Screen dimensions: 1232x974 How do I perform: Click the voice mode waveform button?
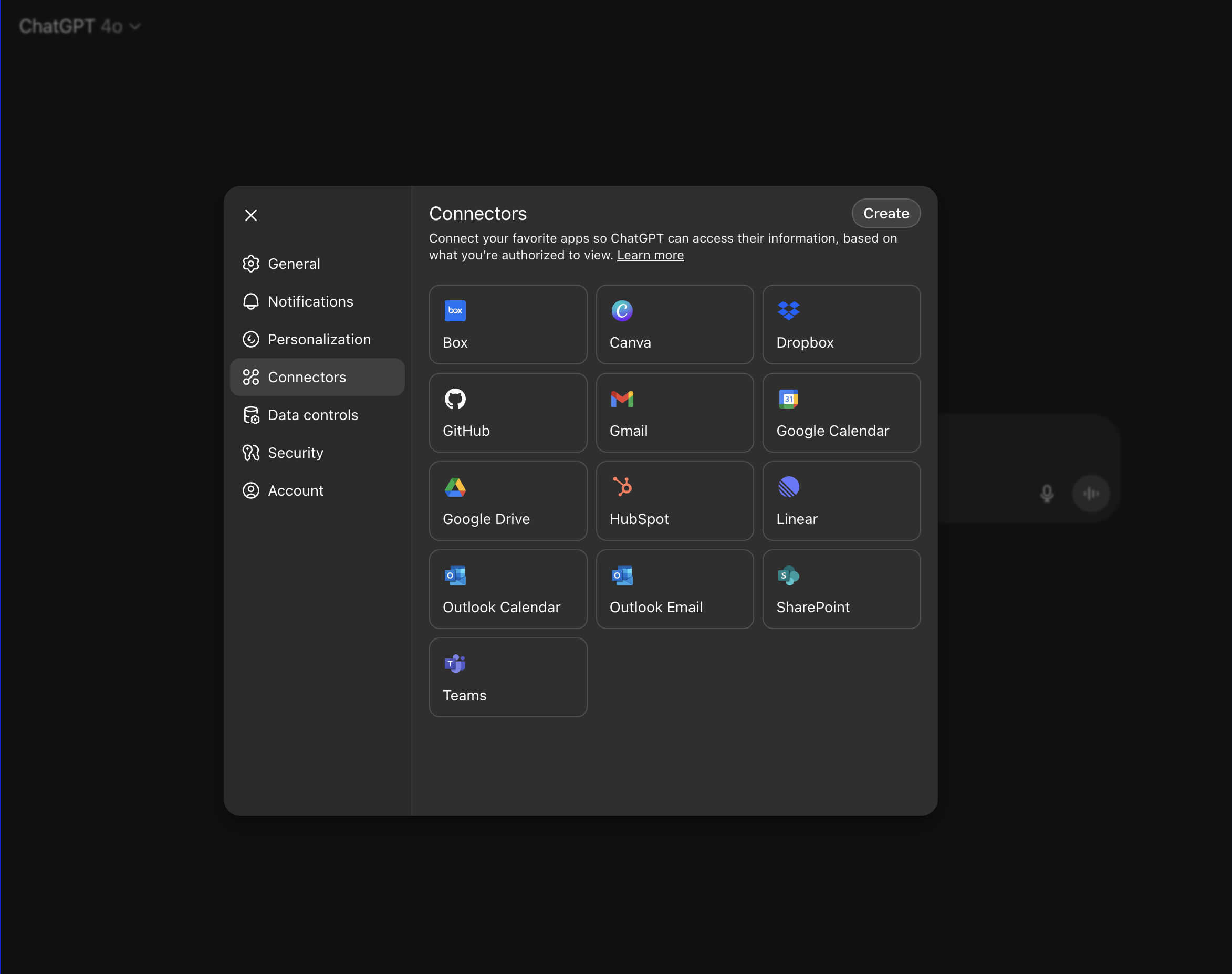1091,493
